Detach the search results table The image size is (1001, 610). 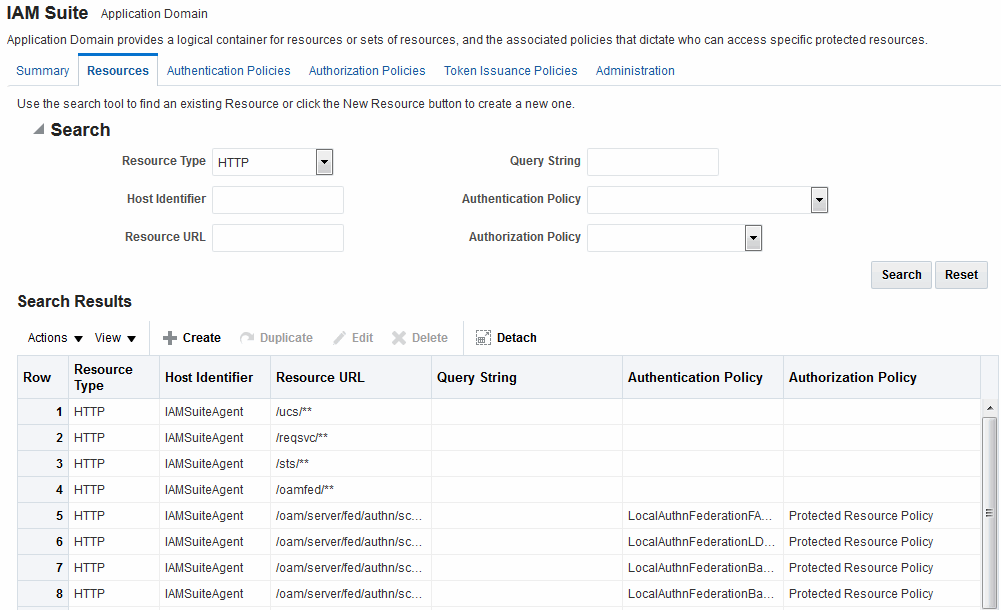pos(506,338)
